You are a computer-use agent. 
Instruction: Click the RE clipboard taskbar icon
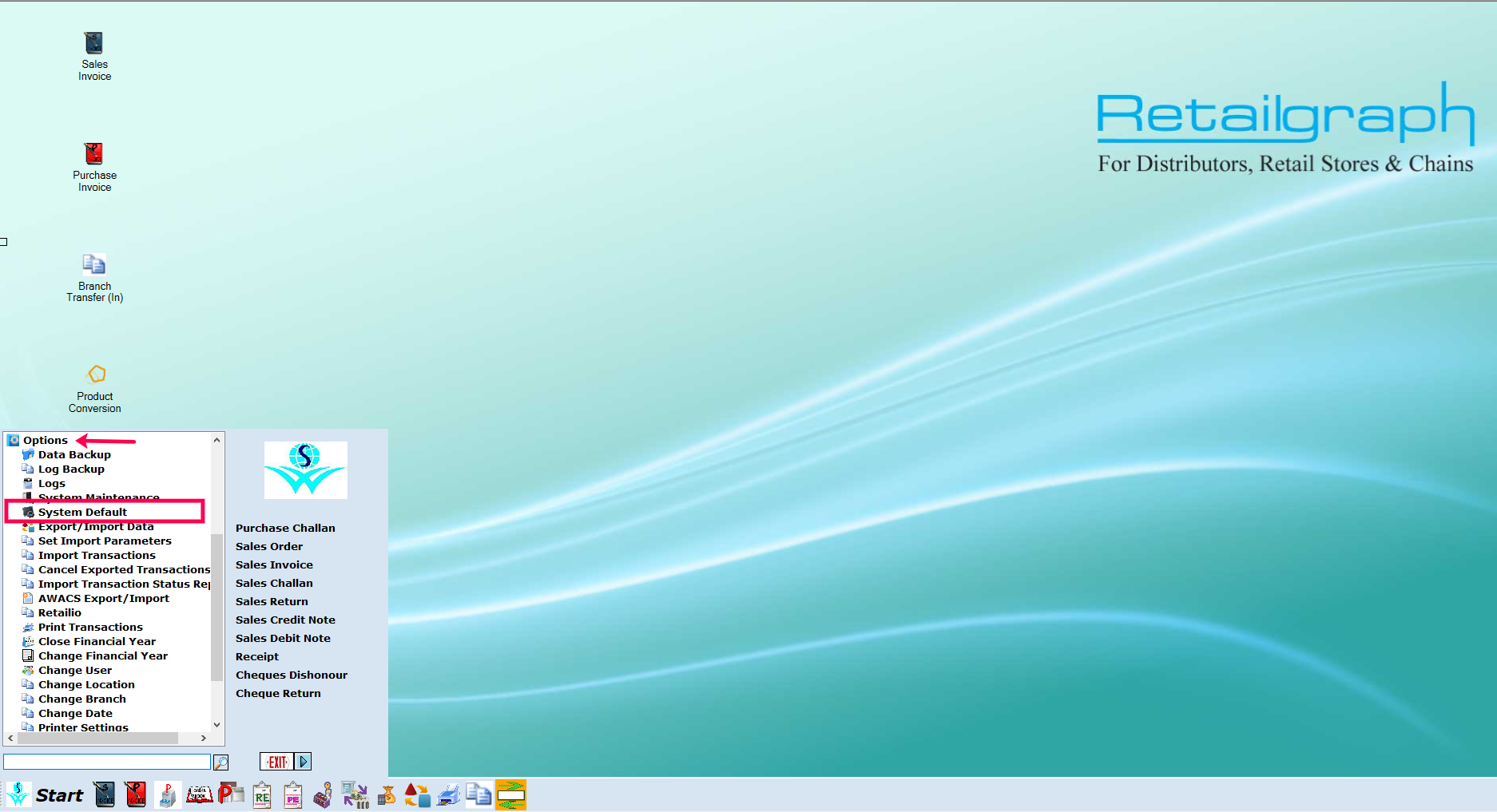click(262, 795)
